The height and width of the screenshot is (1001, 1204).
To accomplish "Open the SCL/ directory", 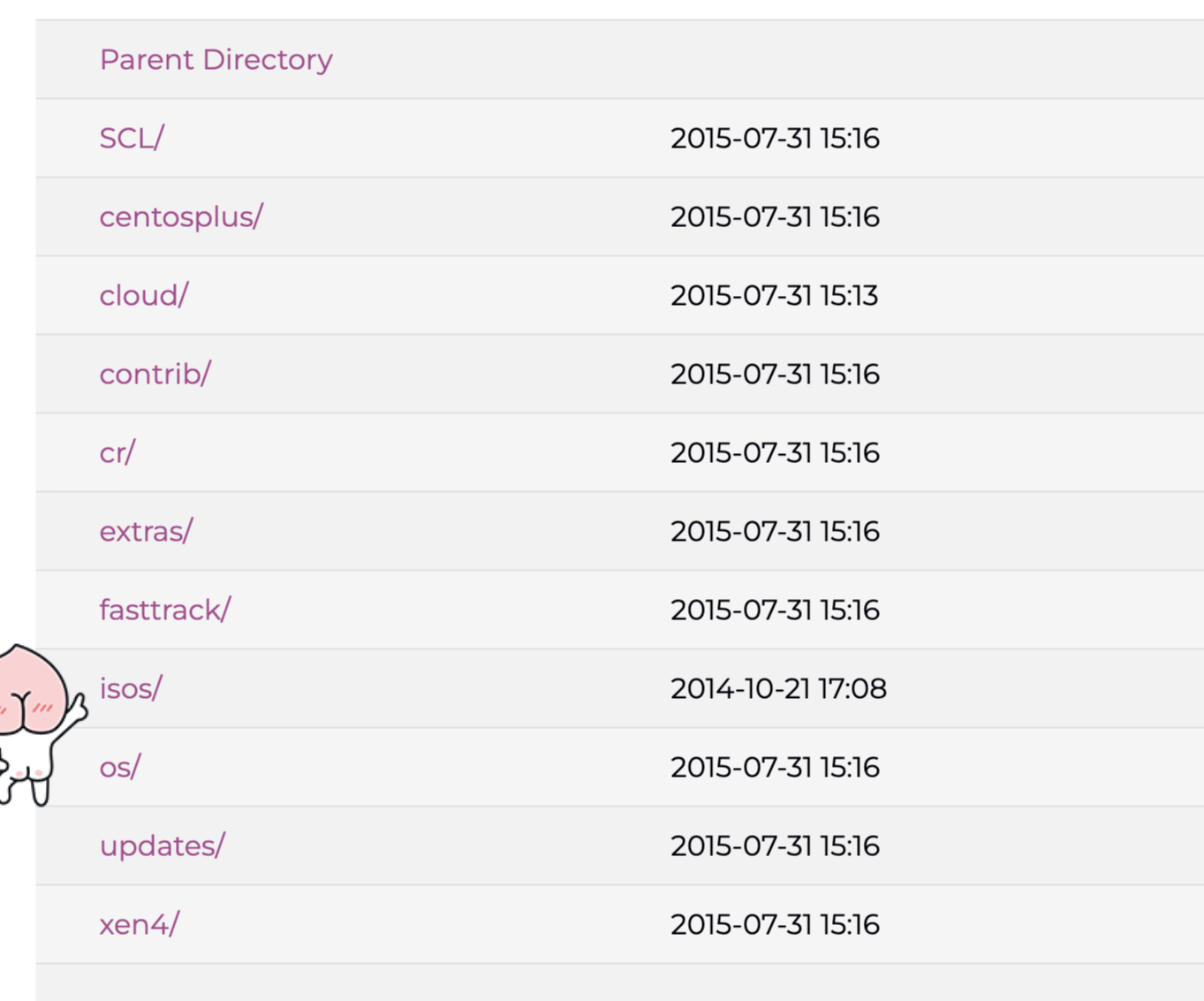I will click(132, 138).
